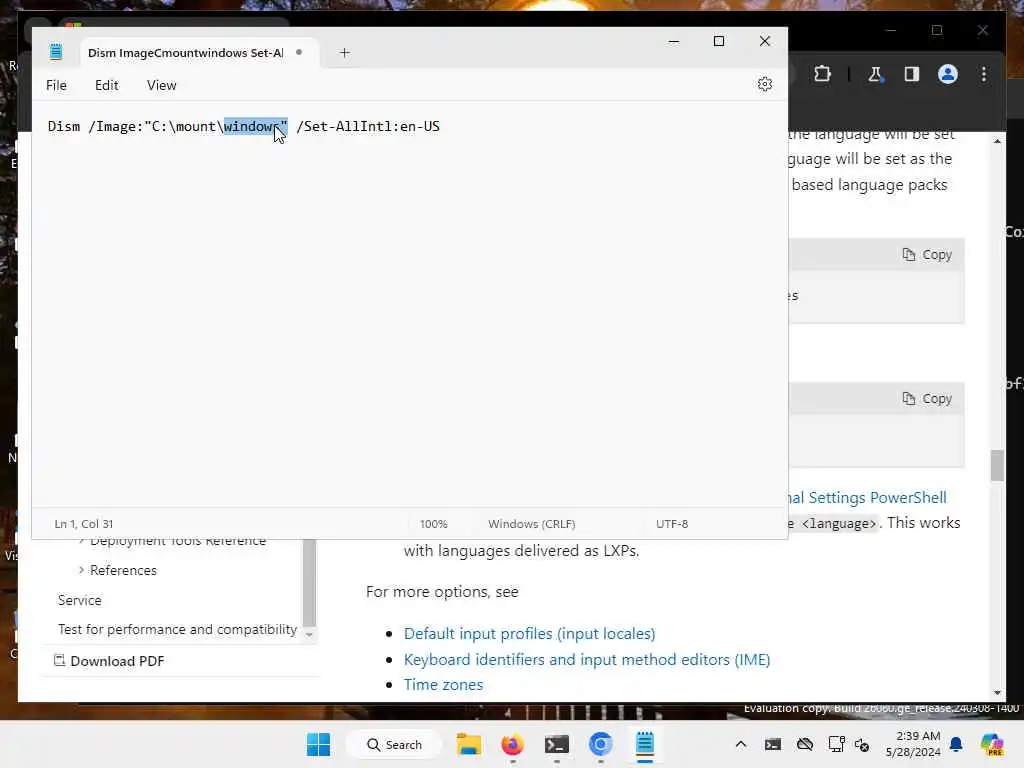Open Default input profiles link

click(529, 633)
